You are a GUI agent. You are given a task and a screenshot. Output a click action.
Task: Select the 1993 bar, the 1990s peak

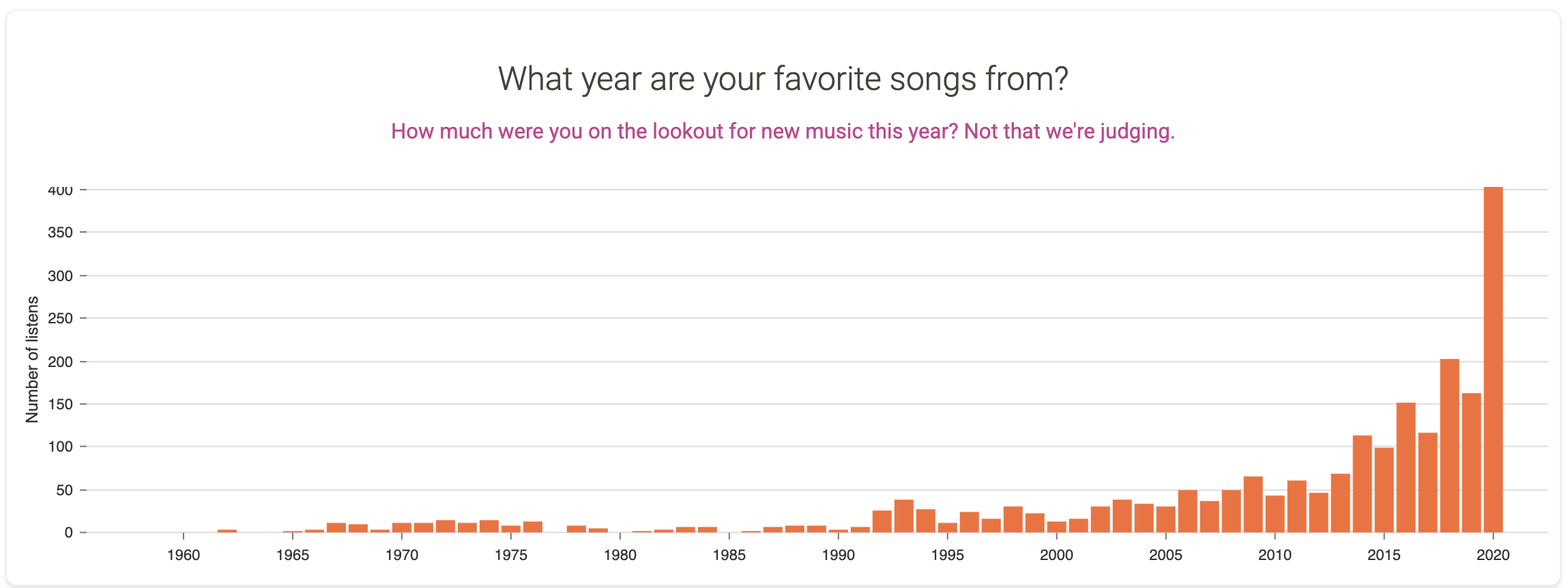(x=903, y=516)
